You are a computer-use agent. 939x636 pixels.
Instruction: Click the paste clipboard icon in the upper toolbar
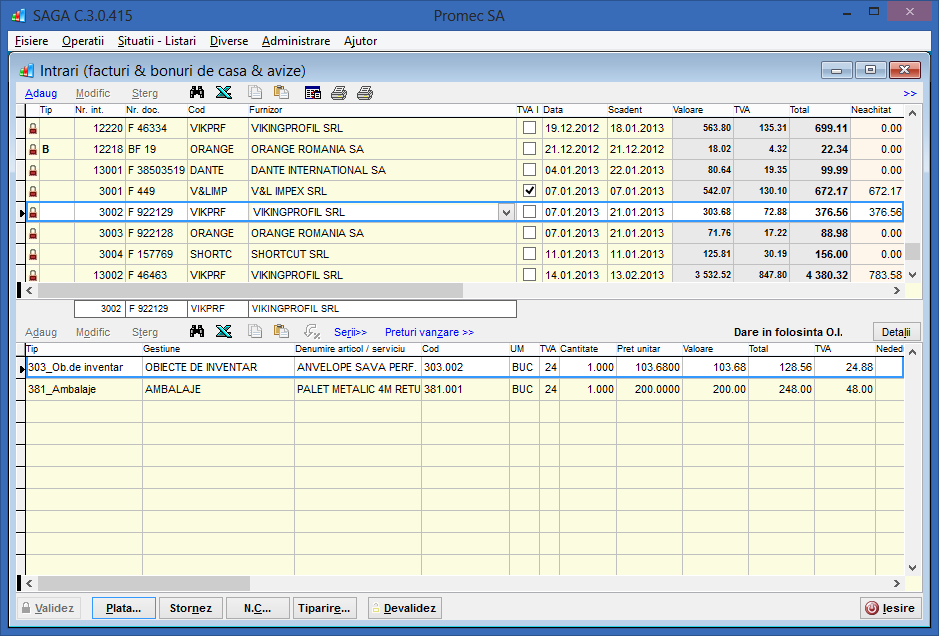[282, 93]
